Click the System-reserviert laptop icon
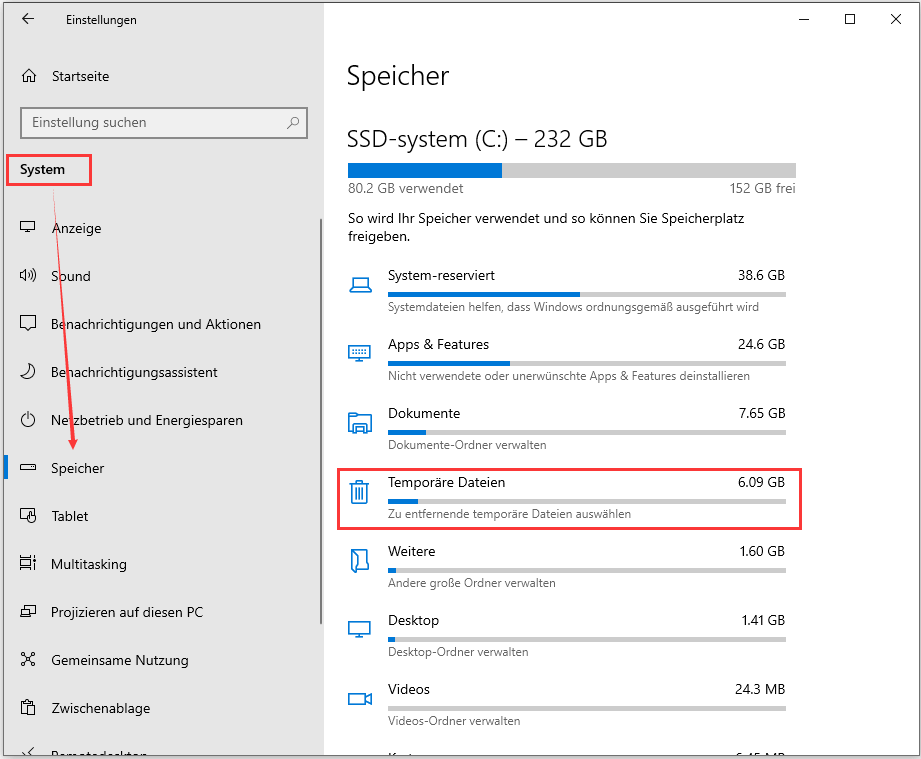 (x=360, y=285)
